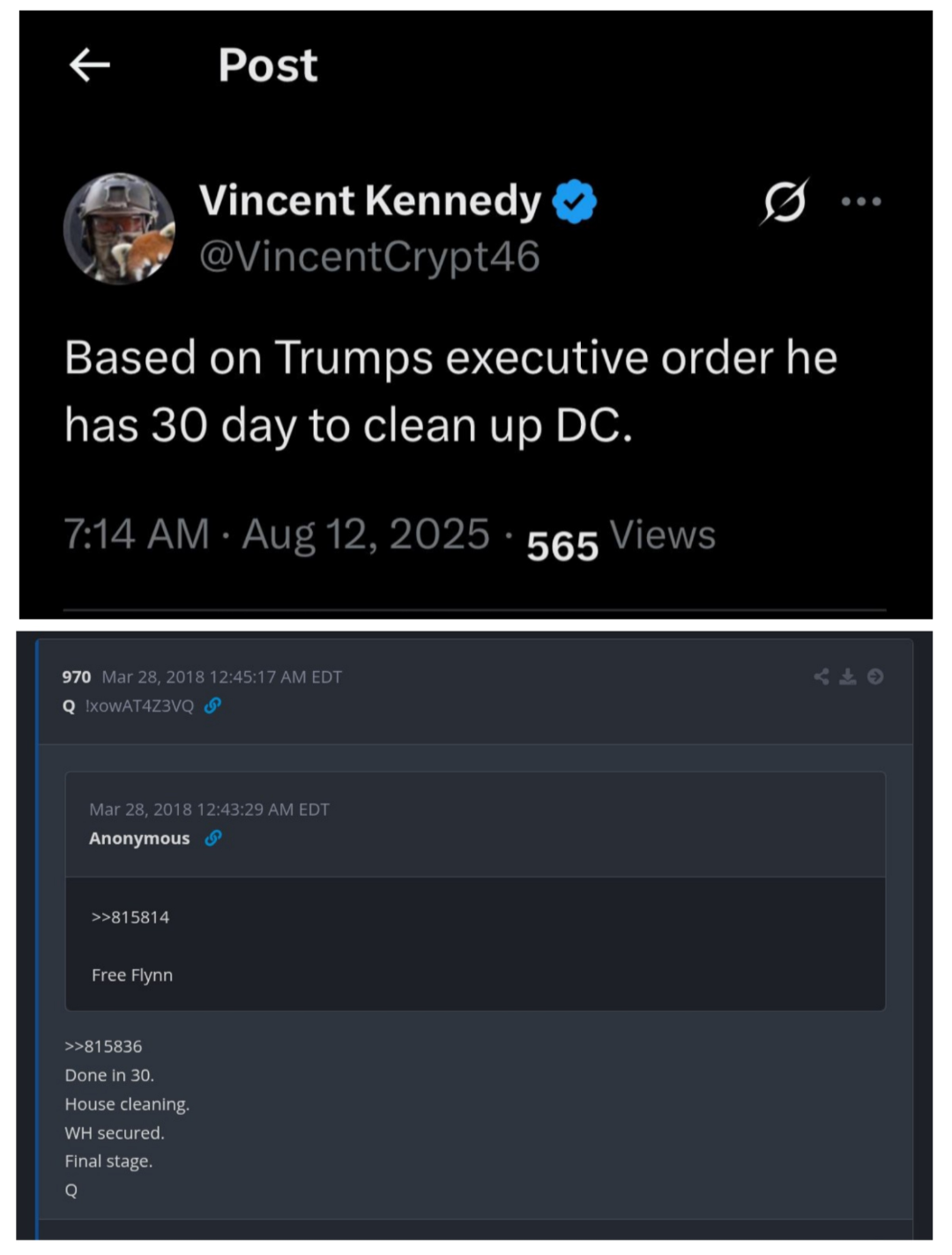952x1255 pixels.
Task: Select the drop number 970
Action: (77, 677)
